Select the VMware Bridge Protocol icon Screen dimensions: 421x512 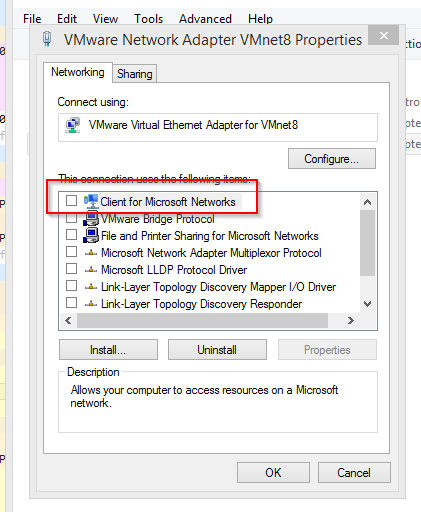[x=91, y=218]
